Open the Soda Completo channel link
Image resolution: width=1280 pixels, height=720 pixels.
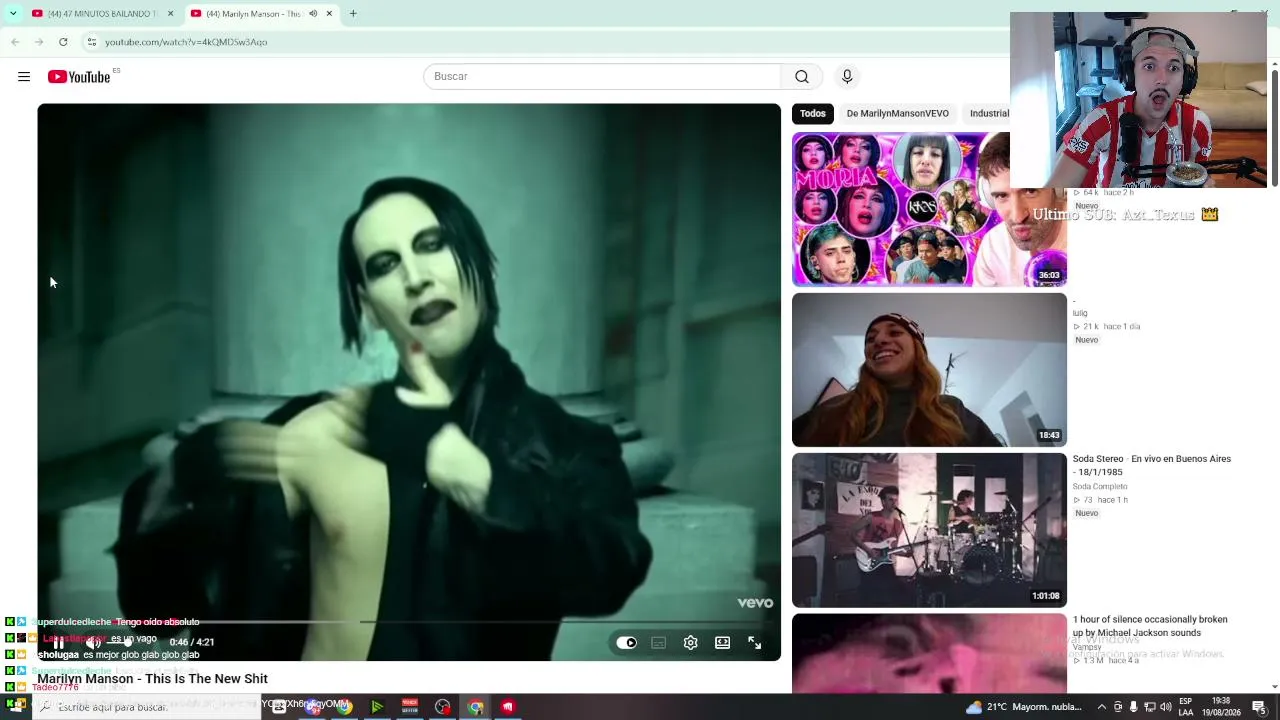[1100, 487]
